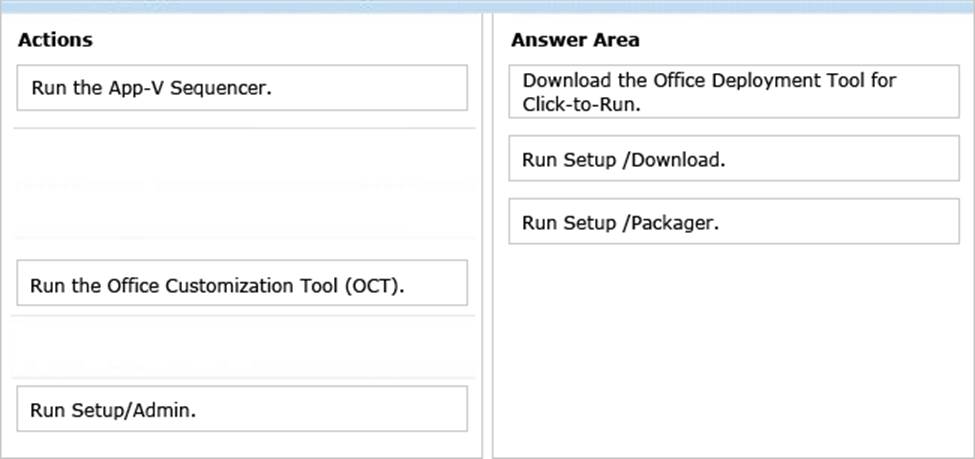The height and width of the screenshot is (459, 975).
Task: Click the Click-to-Run text in the Deployment Tool item
Action: 581,104
